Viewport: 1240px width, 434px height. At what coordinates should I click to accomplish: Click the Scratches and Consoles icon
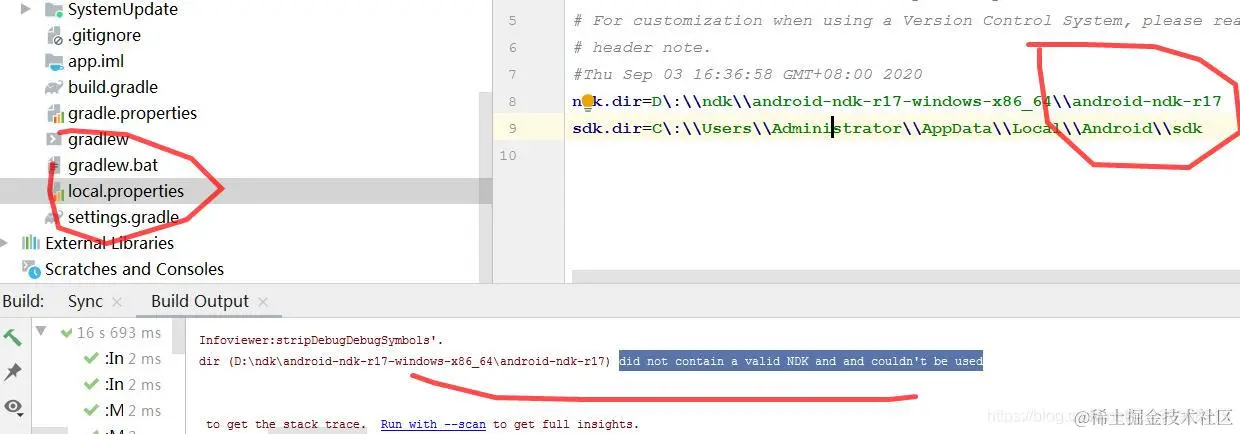point(30,269)
